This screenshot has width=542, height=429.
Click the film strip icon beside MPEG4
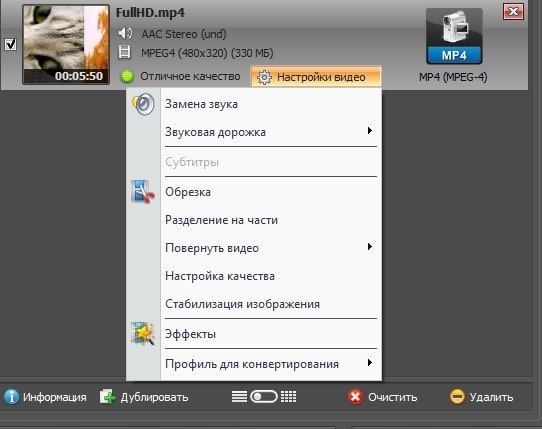(x=124, y=53)
